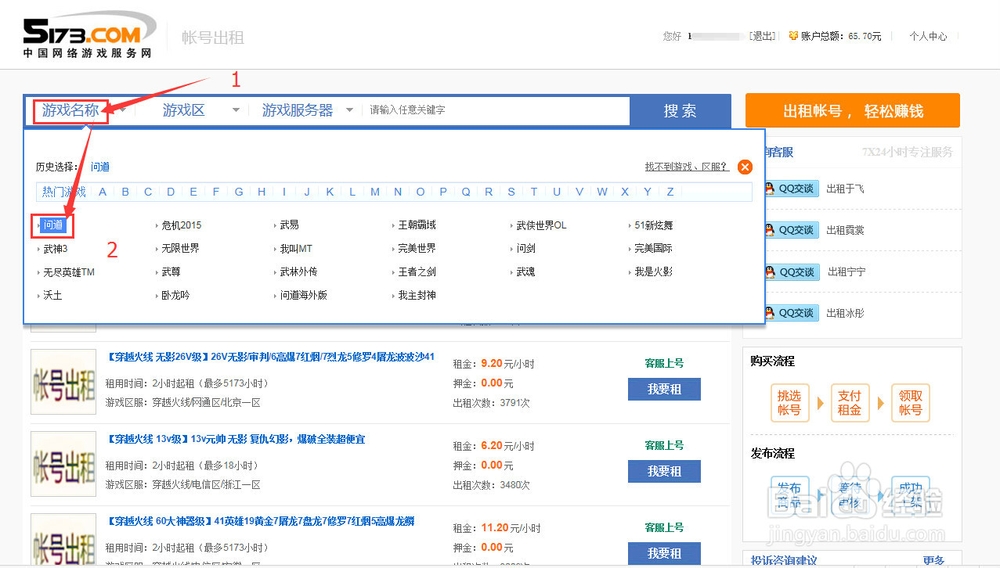Choose the game 武神3

(55, 249)
